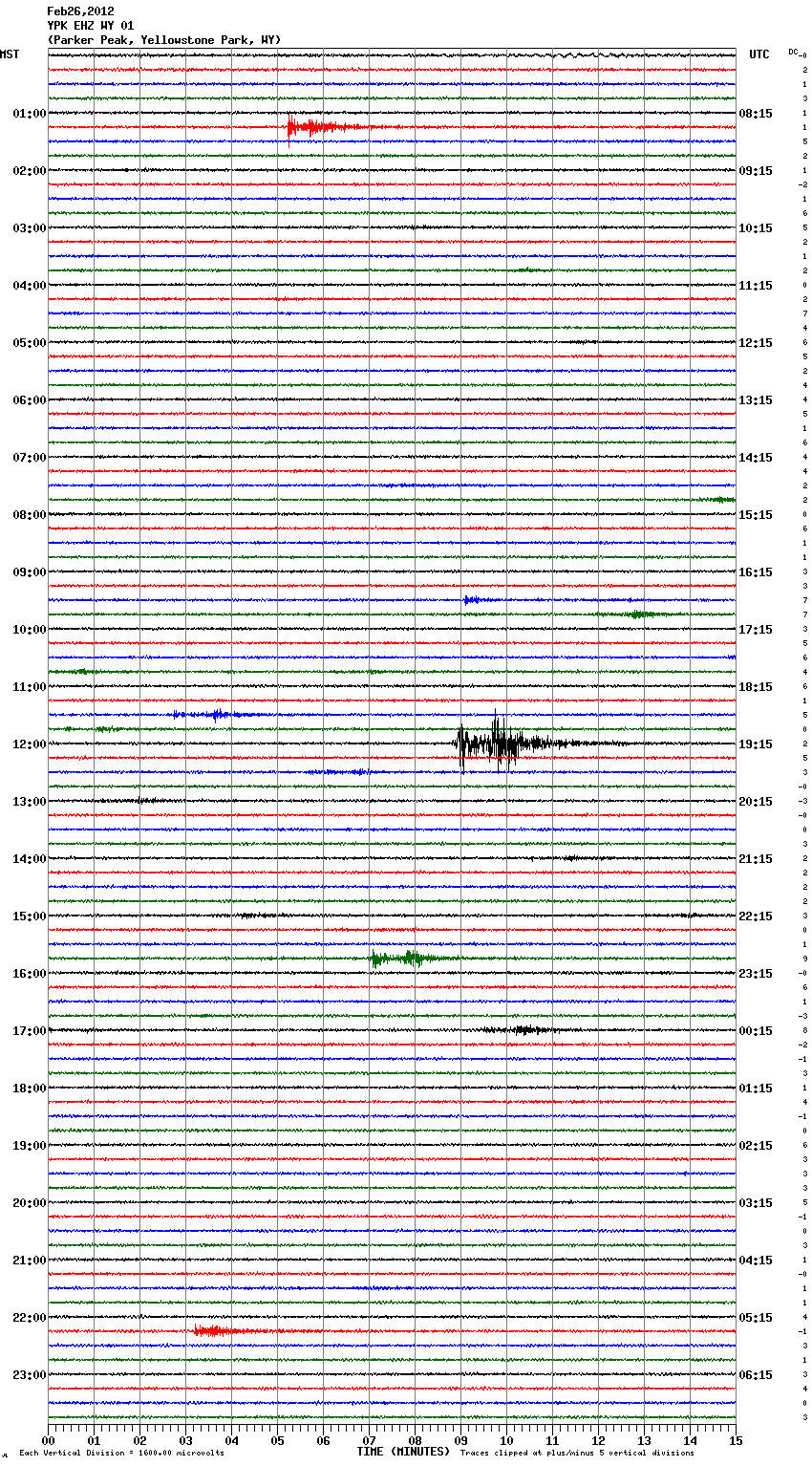812x1466 pixels.
Task: Select the 03:00 MST time label
Action: click(x=30, y=228)
